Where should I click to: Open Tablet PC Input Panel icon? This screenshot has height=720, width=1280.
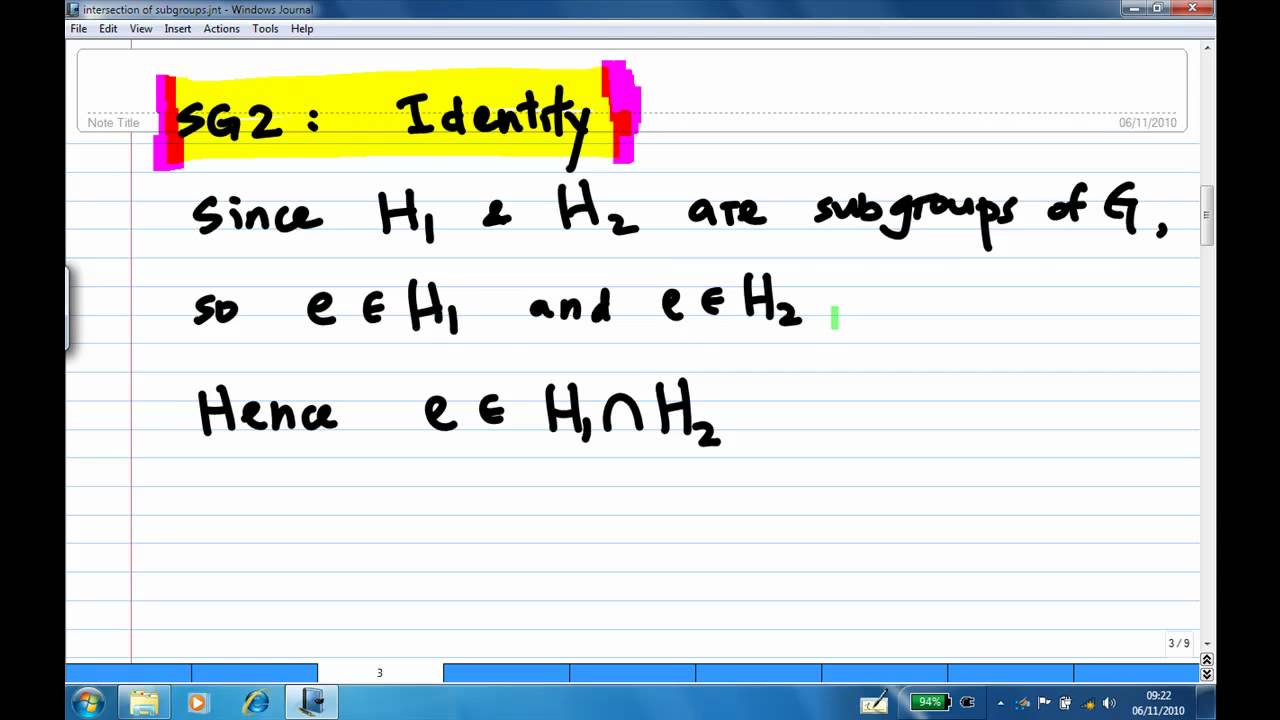tap(874, 703)
